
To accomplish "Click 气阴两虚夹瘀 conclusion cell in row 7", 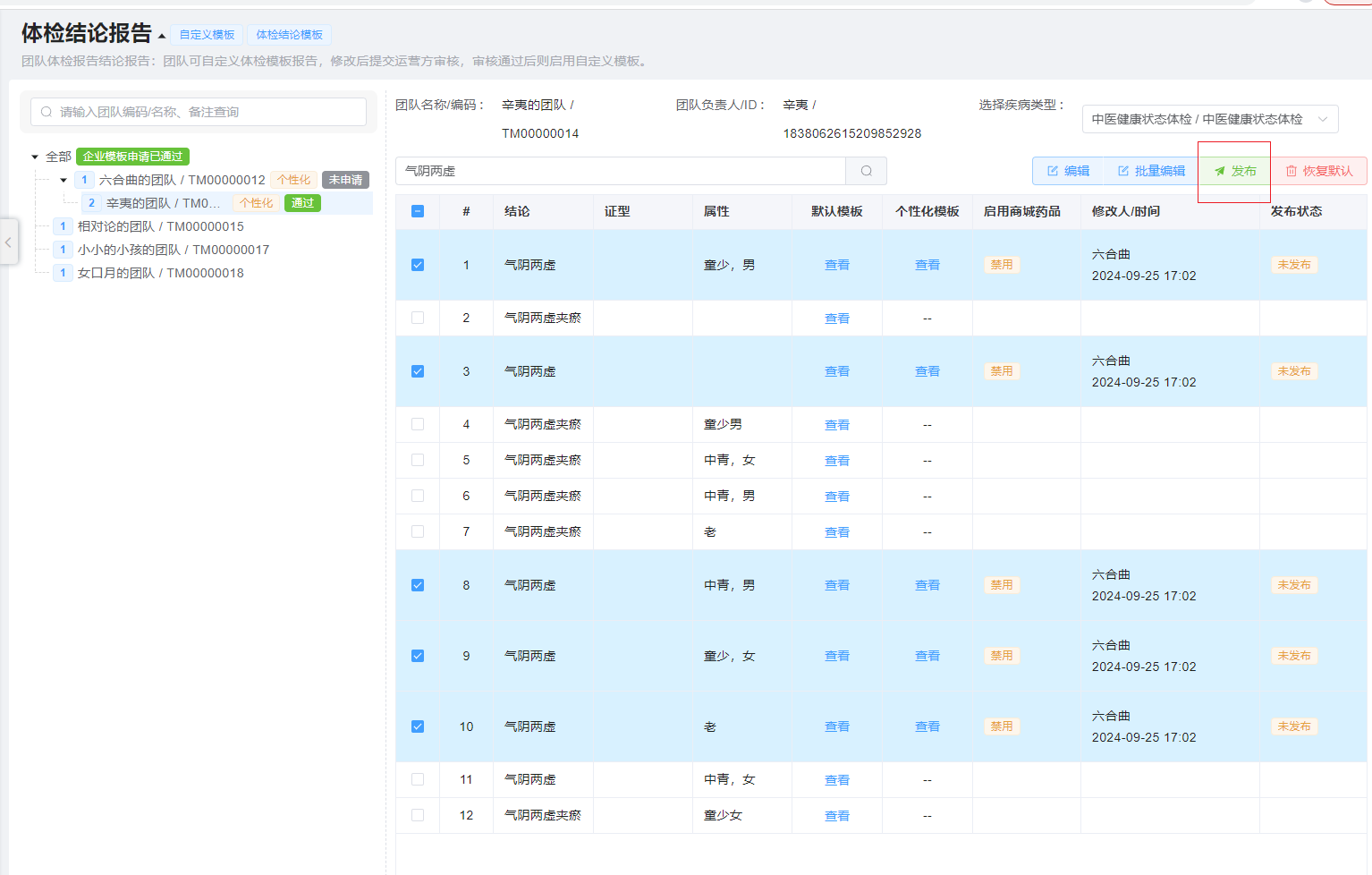I will click(543, 531).
